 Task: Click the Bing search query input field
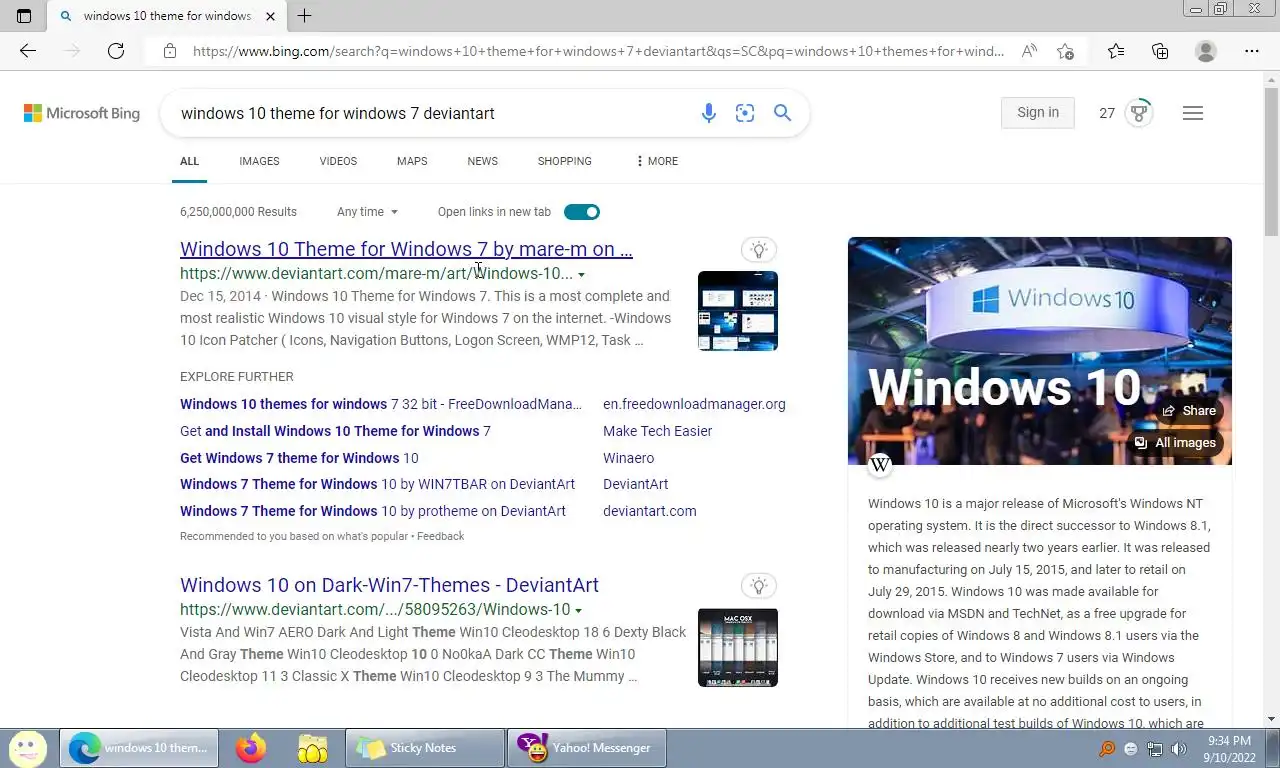pyautogui.click(x=430, y=113)
